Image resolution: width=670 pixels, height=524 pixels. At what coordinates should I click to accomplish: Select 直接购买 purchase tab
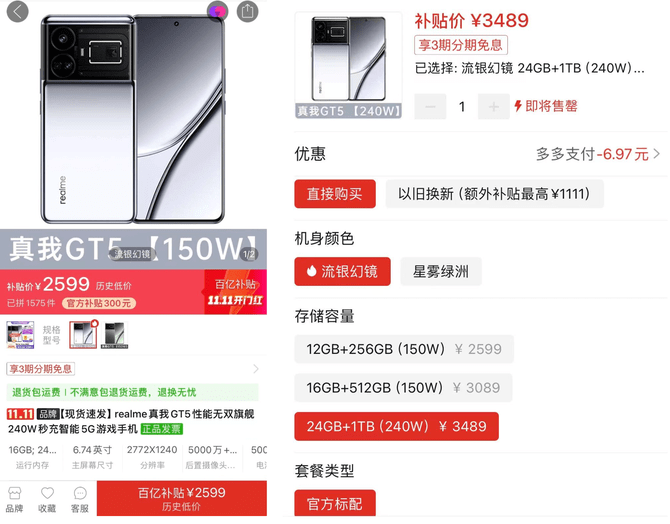point(335,194)
